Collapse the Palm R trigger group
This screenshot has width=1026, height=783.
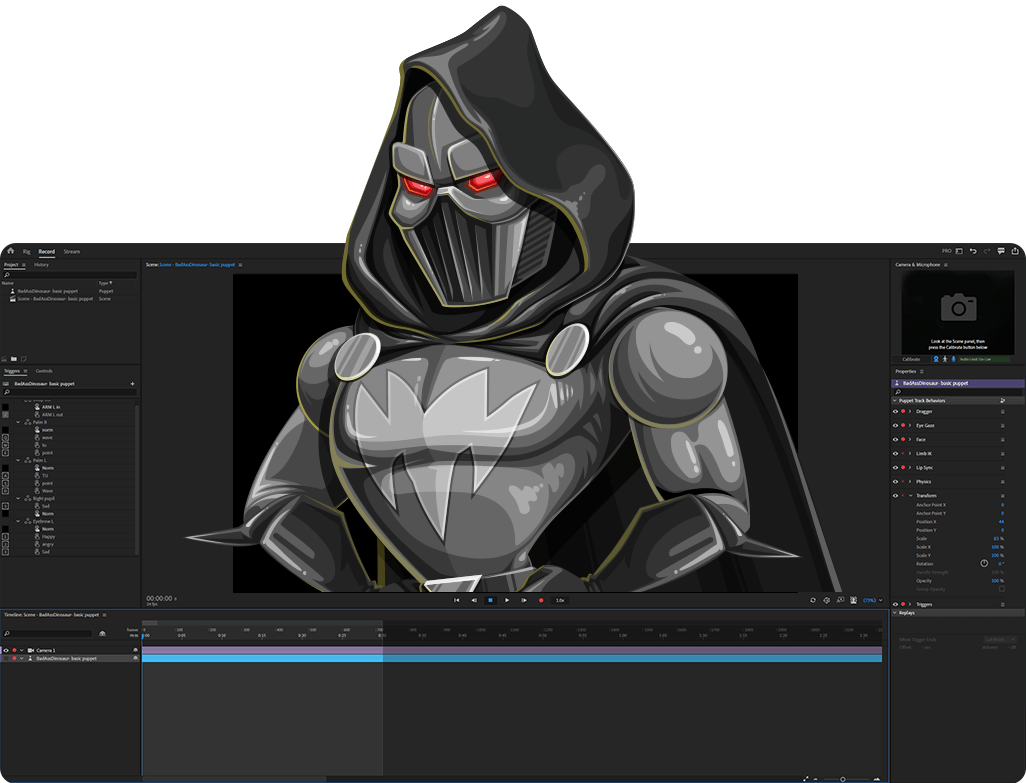(x=18, y=422)
